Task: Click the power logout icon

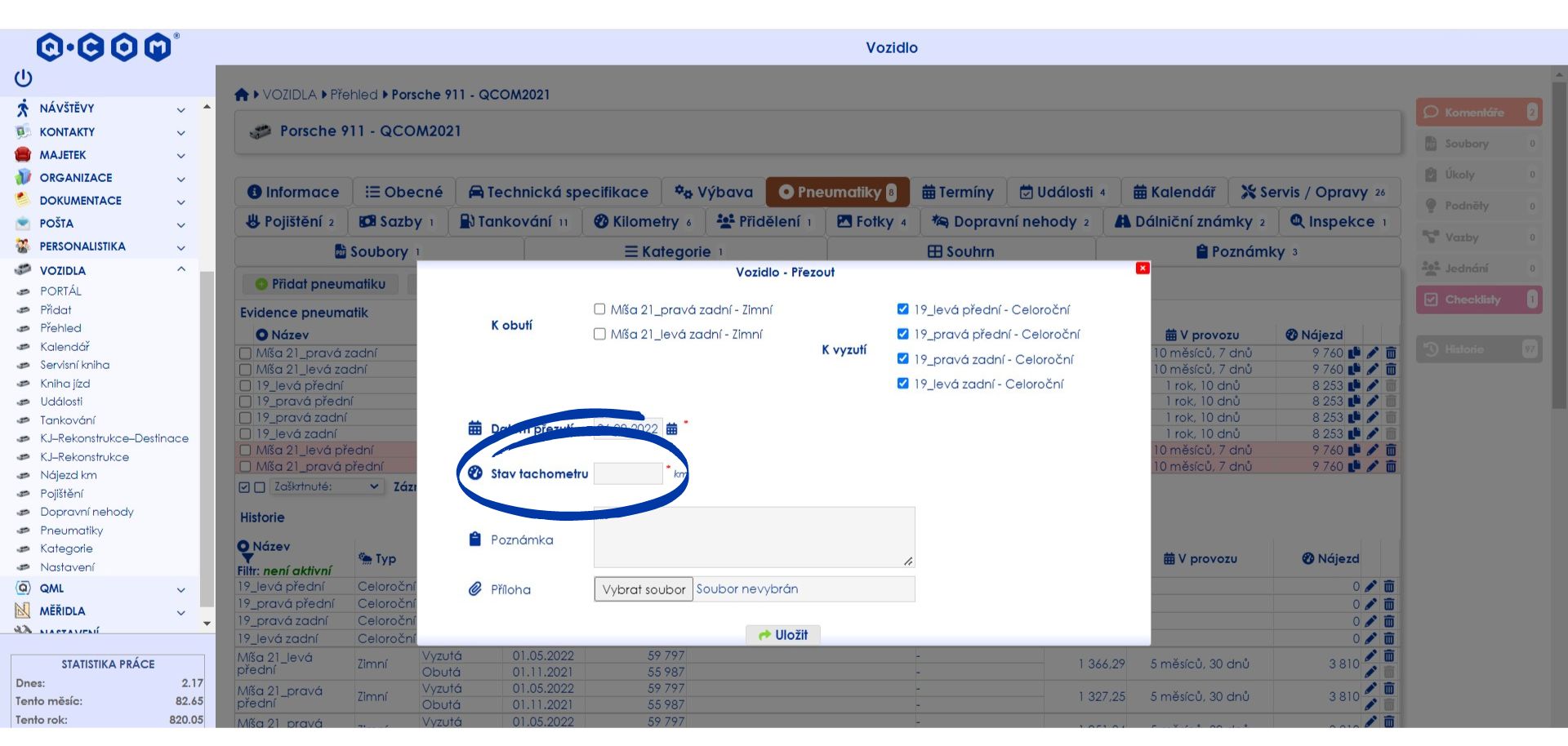Action: click(x=23, y=78)
